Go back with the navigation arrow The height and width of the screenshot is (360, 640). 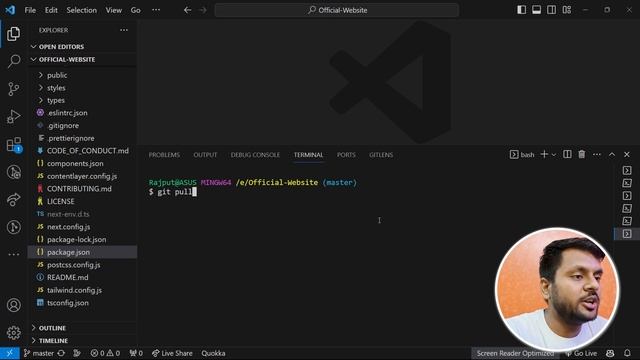187,10
